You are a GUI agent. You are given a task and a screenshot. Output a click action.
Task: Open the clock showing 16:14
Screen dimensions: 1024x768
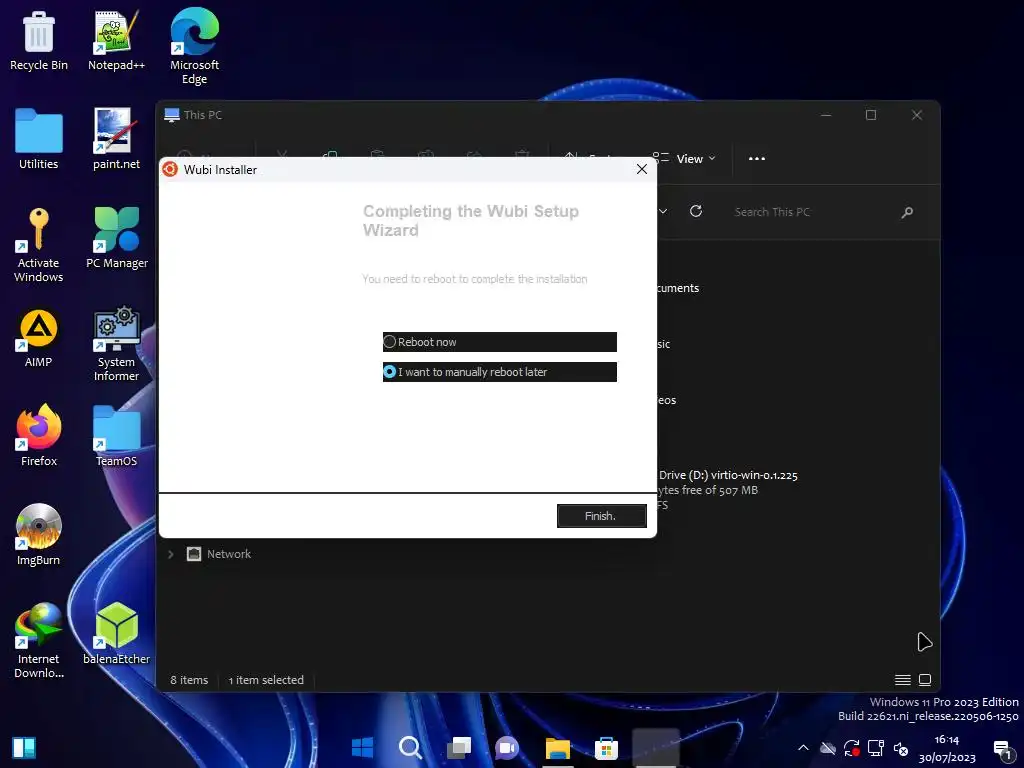(947, 748)
